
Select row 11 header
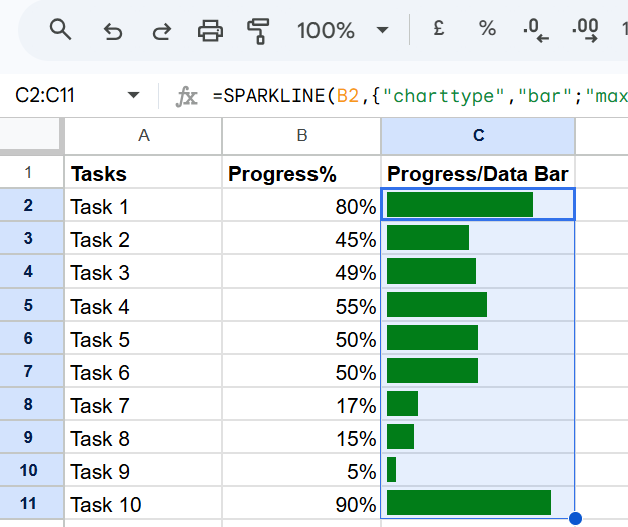click(x=31, y=503)
